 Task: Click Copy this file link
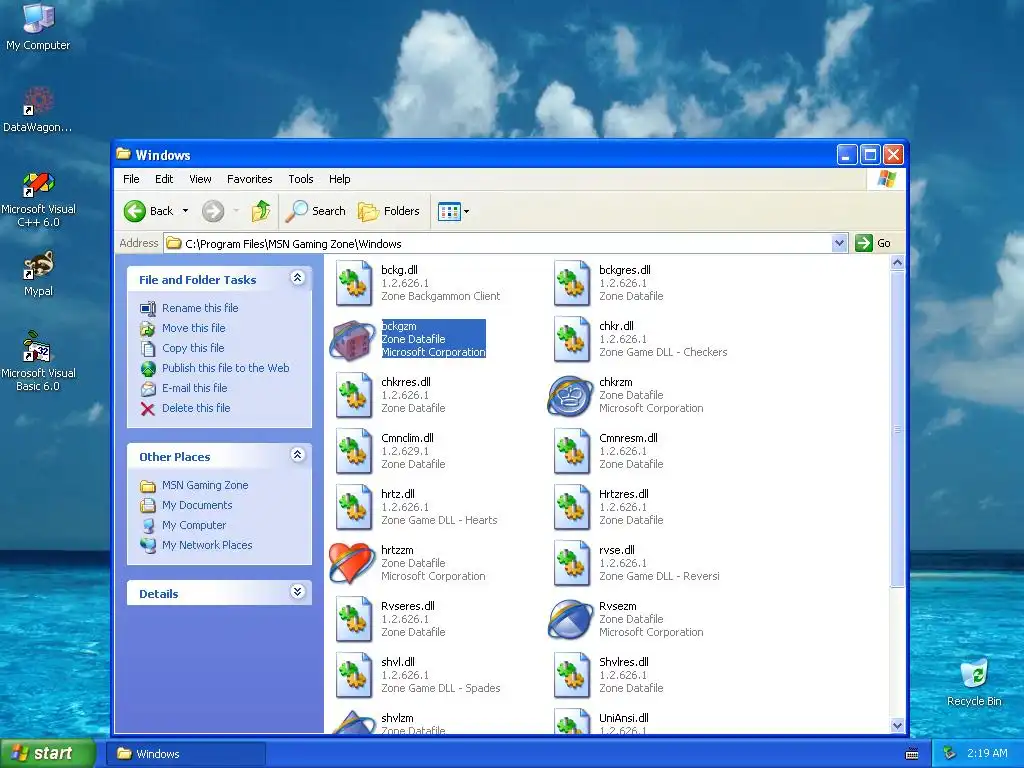193,348
